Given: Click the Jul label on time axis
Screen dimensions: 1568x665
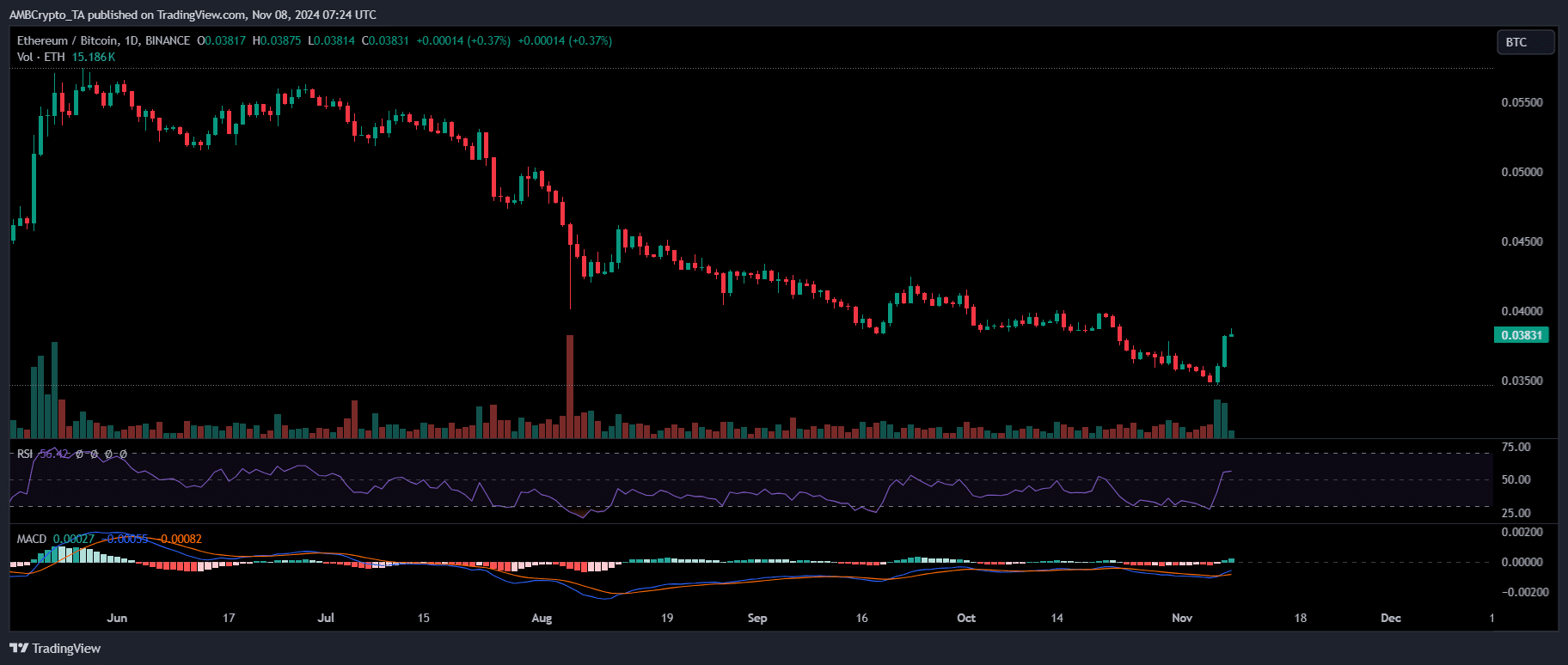Looking at the screenshot, I should pos(326,618).
